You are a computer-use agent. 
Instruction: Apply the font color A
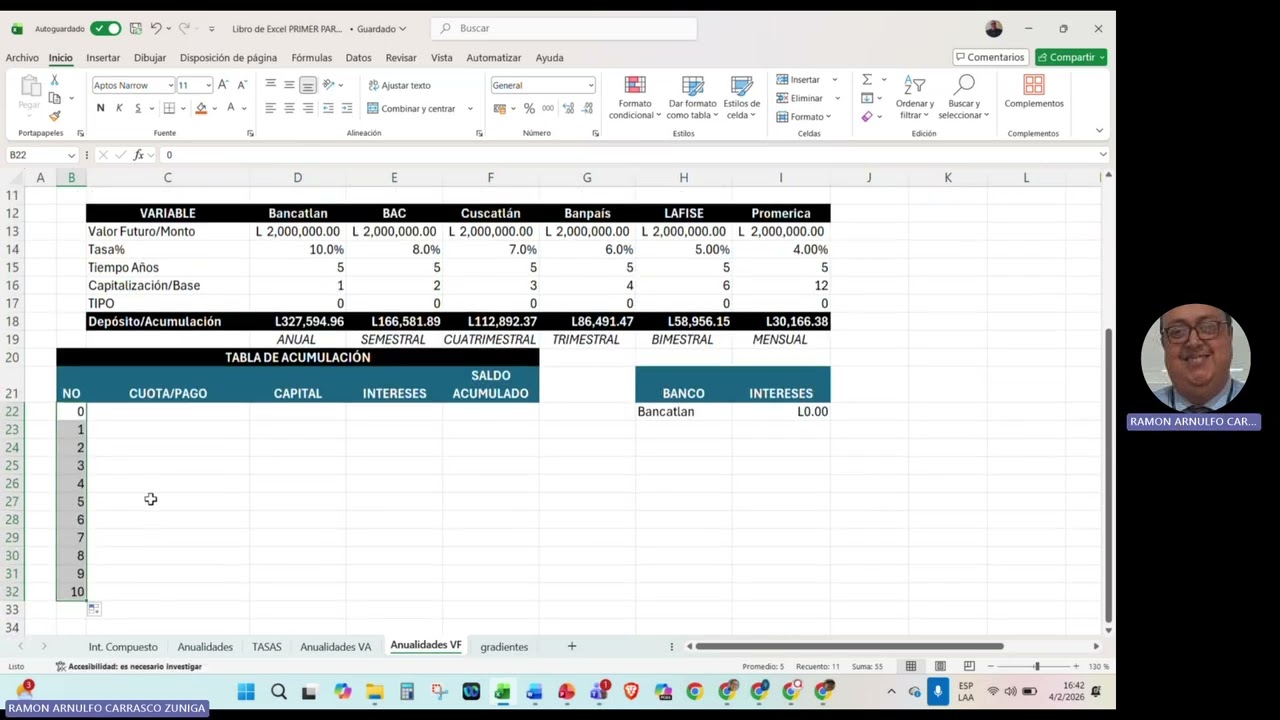click(x=230, y=108)
